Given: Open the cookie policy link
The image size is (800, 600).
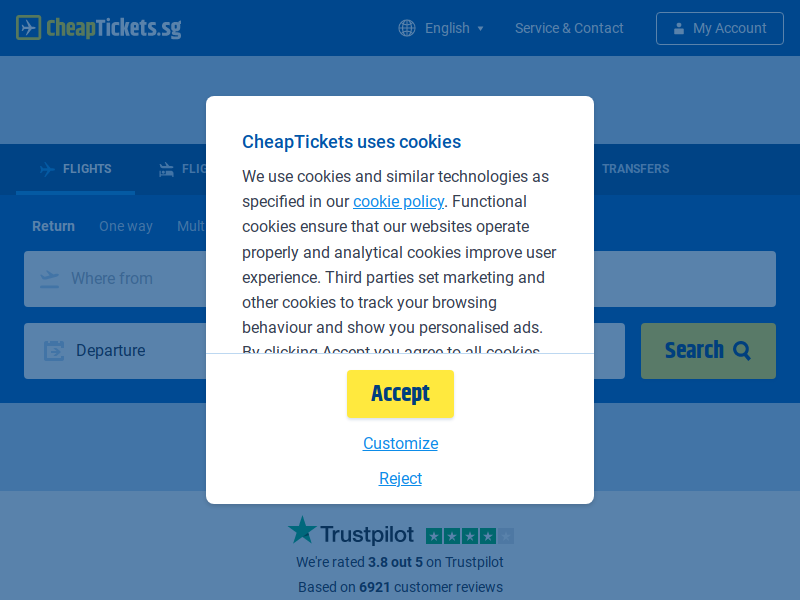Looking at the screenshot, I should click(x=398, y=202).
